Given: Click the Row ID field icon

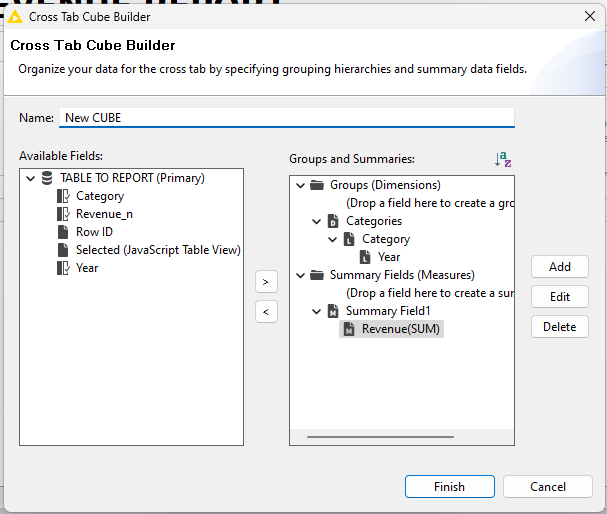Looking at the screenshot, I should coord(63,232).
